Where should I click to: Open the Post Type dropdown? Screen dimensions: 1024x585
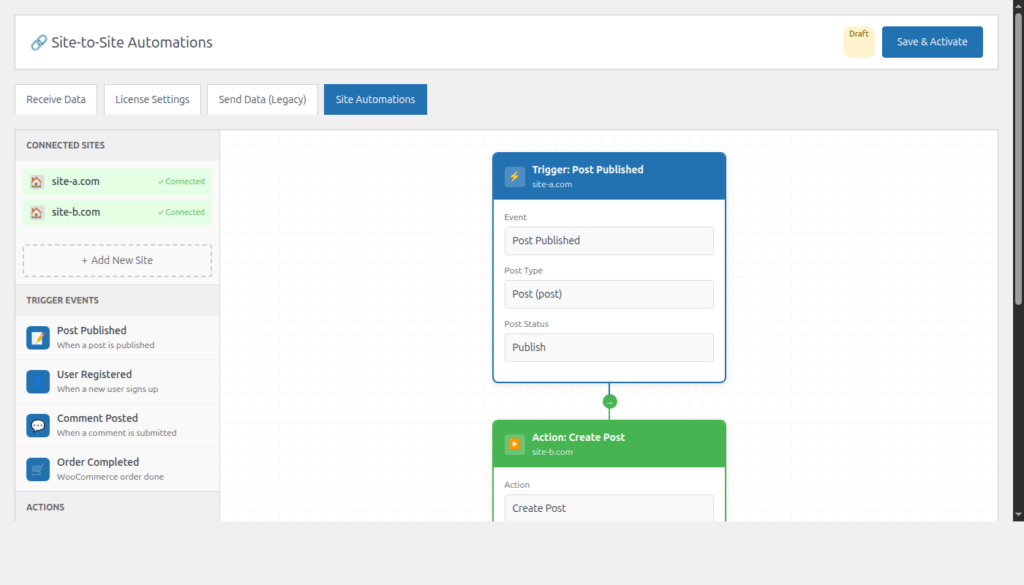click(609, 294)
